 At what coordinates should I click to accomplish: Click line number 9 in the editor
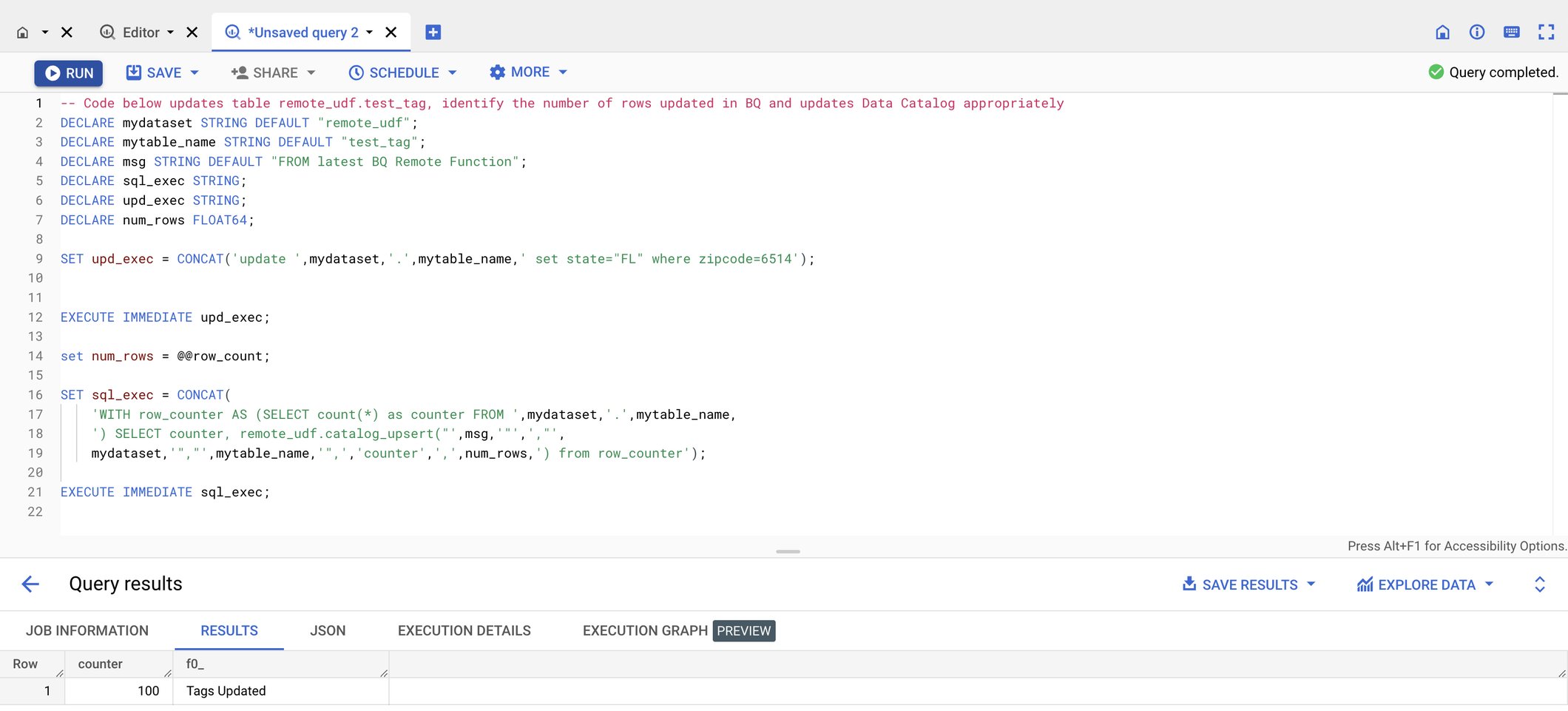[x=39, y=258]
